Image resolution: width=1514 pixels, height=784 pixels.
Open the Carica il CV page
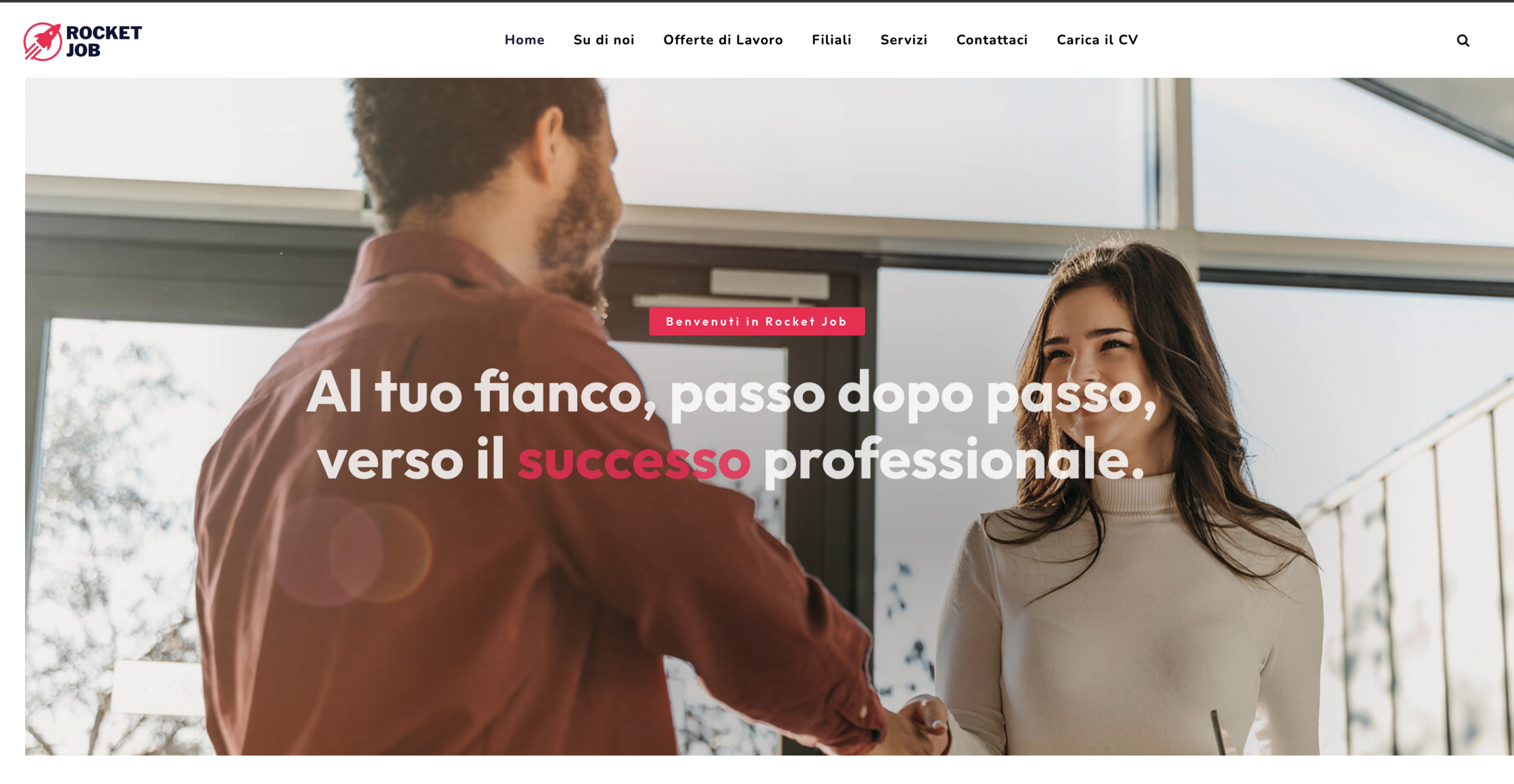point(1097,40)
